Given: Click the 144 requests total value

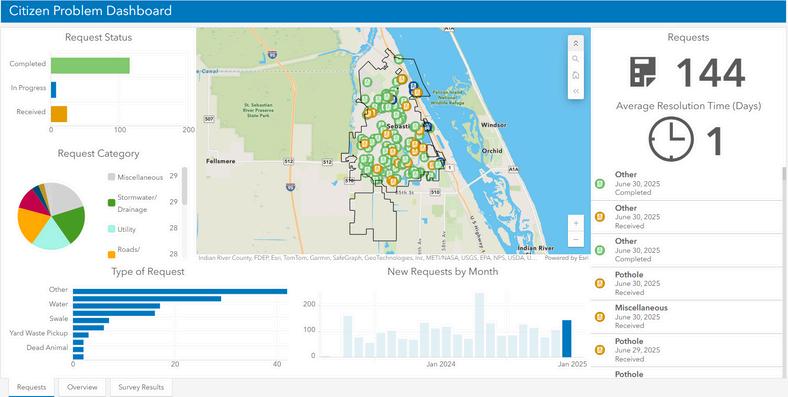Looking at the screenshot, I should pos(710,73).
